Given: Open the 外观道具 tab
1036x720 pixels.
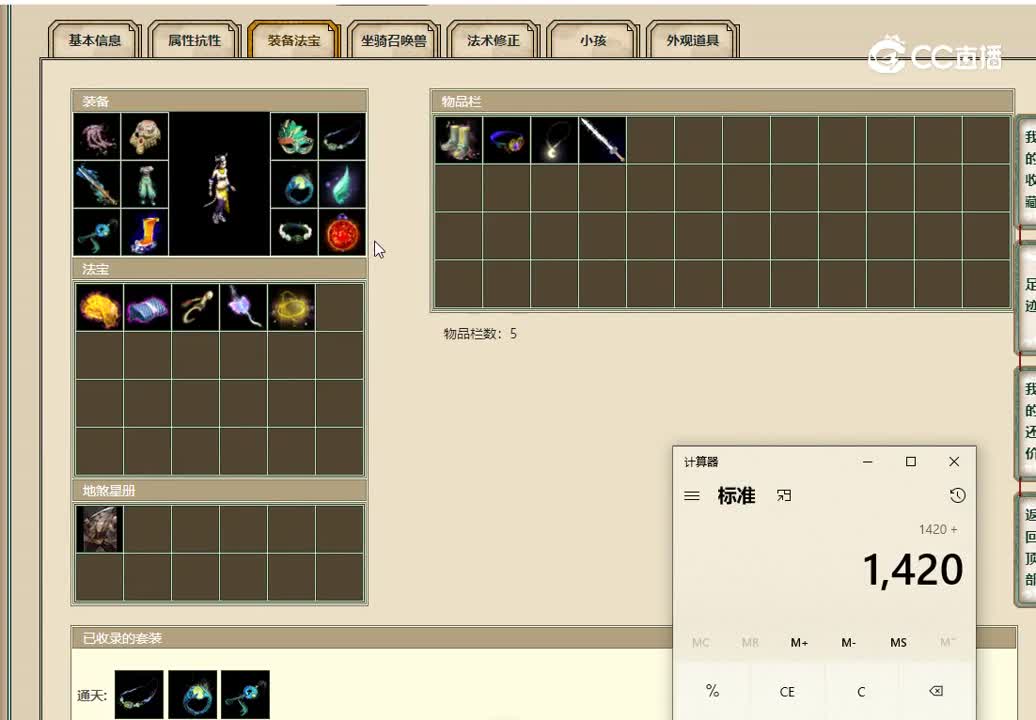Looking at the screenshot, I should tap(692, 40).
